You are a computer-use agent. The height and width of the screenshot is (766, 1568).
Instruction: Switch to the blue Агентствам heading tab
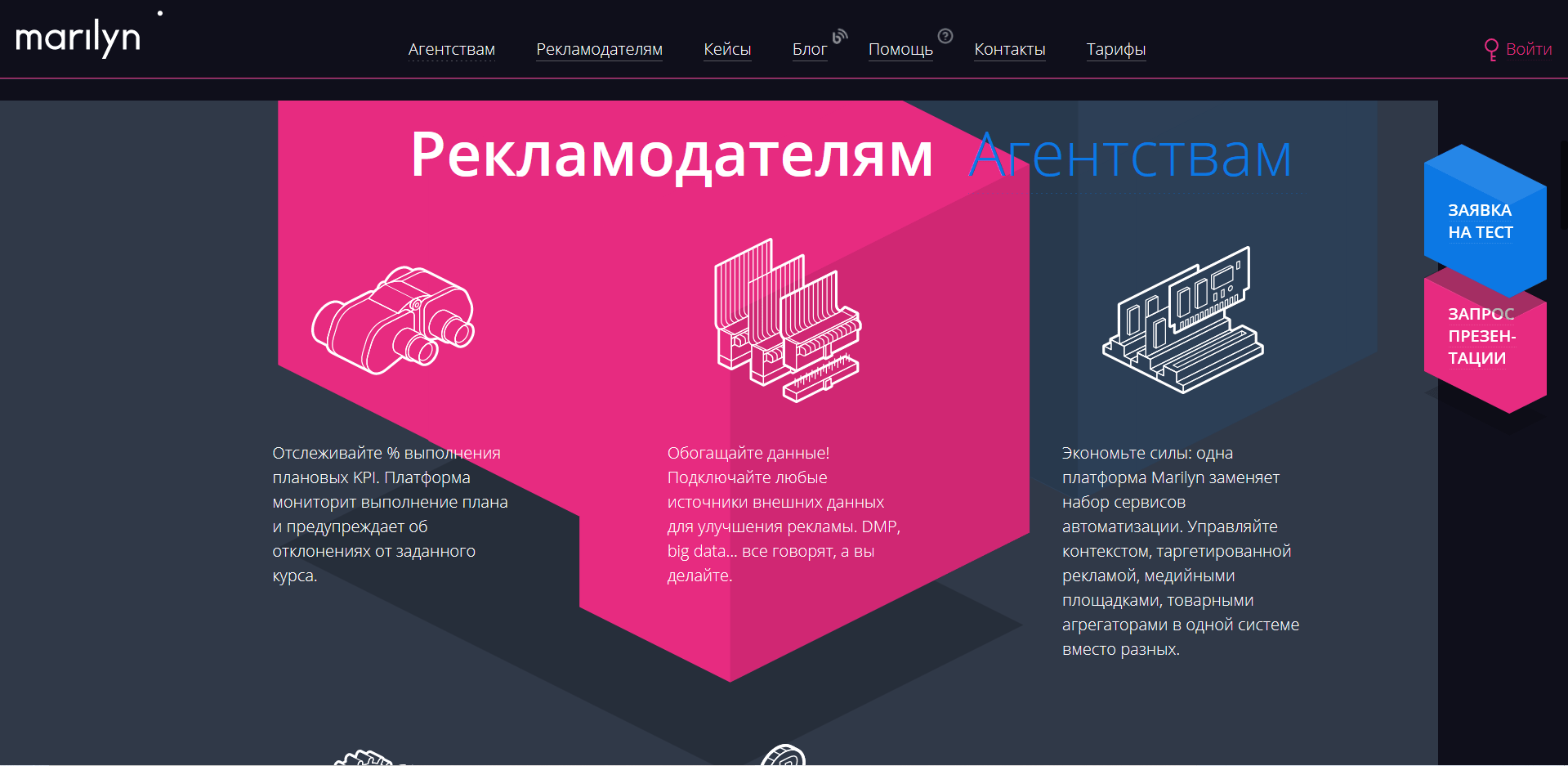pyautogui.click(x=1130, y=157)
